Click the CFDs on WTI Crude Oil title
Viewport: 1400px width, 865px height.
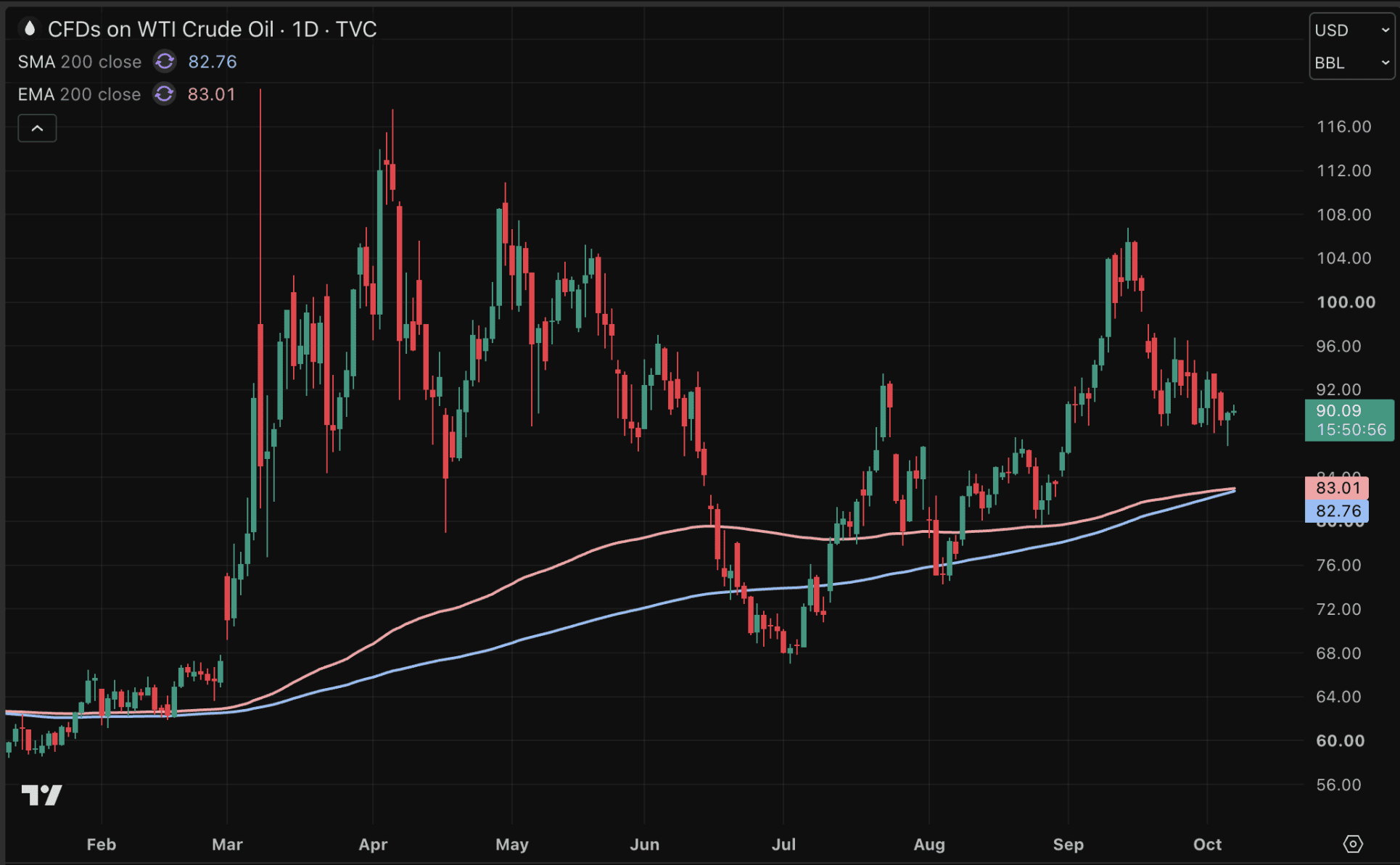tap(213, 29)
